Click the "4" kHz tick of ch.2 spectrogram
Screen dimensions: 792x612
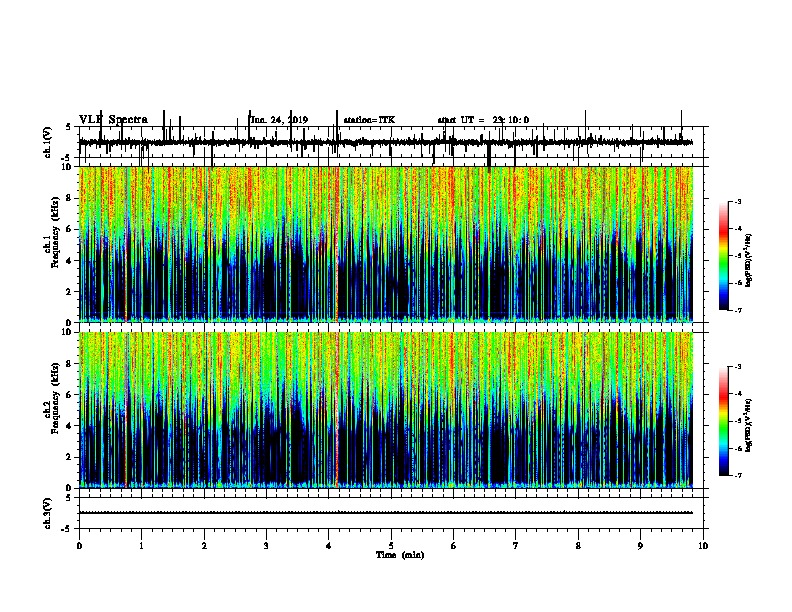coord(69,426)
